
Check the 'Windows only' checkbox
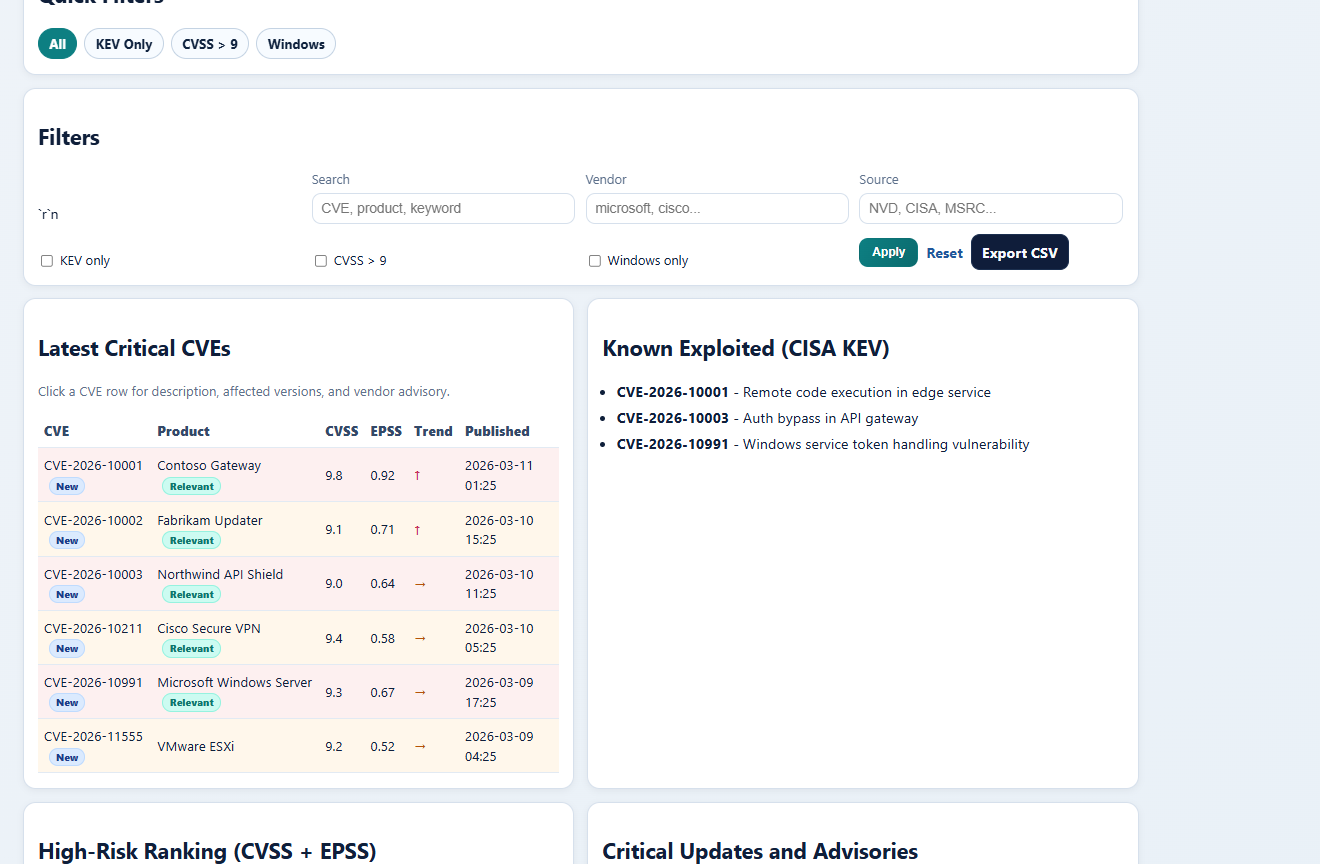tap(595, 261)
